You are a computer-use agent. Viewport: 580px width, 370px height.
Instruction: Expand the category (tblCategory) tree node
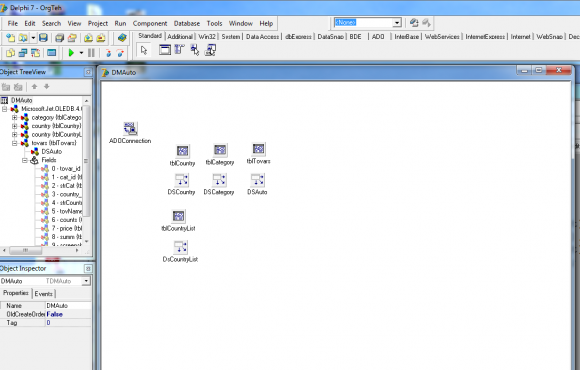(x=14, y=118)
